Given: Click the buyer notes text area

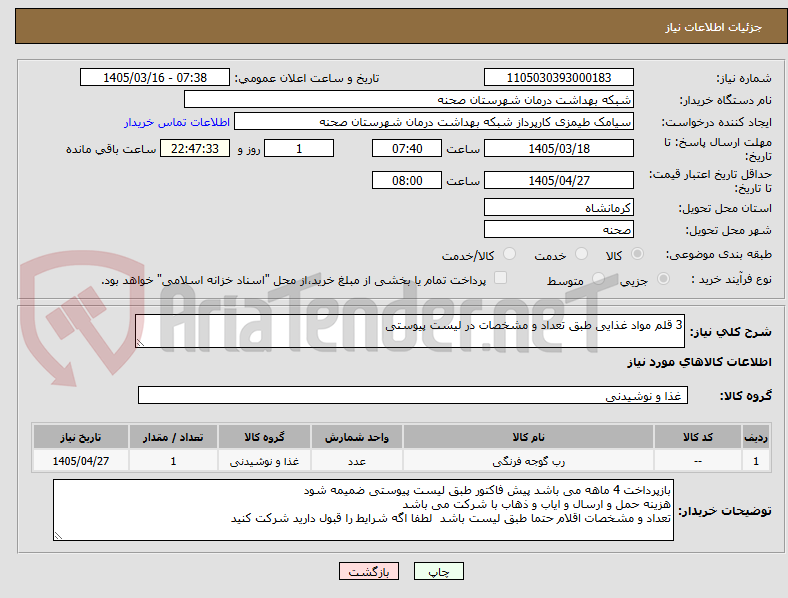Looking at the screenshot, I should pos(363,510).
